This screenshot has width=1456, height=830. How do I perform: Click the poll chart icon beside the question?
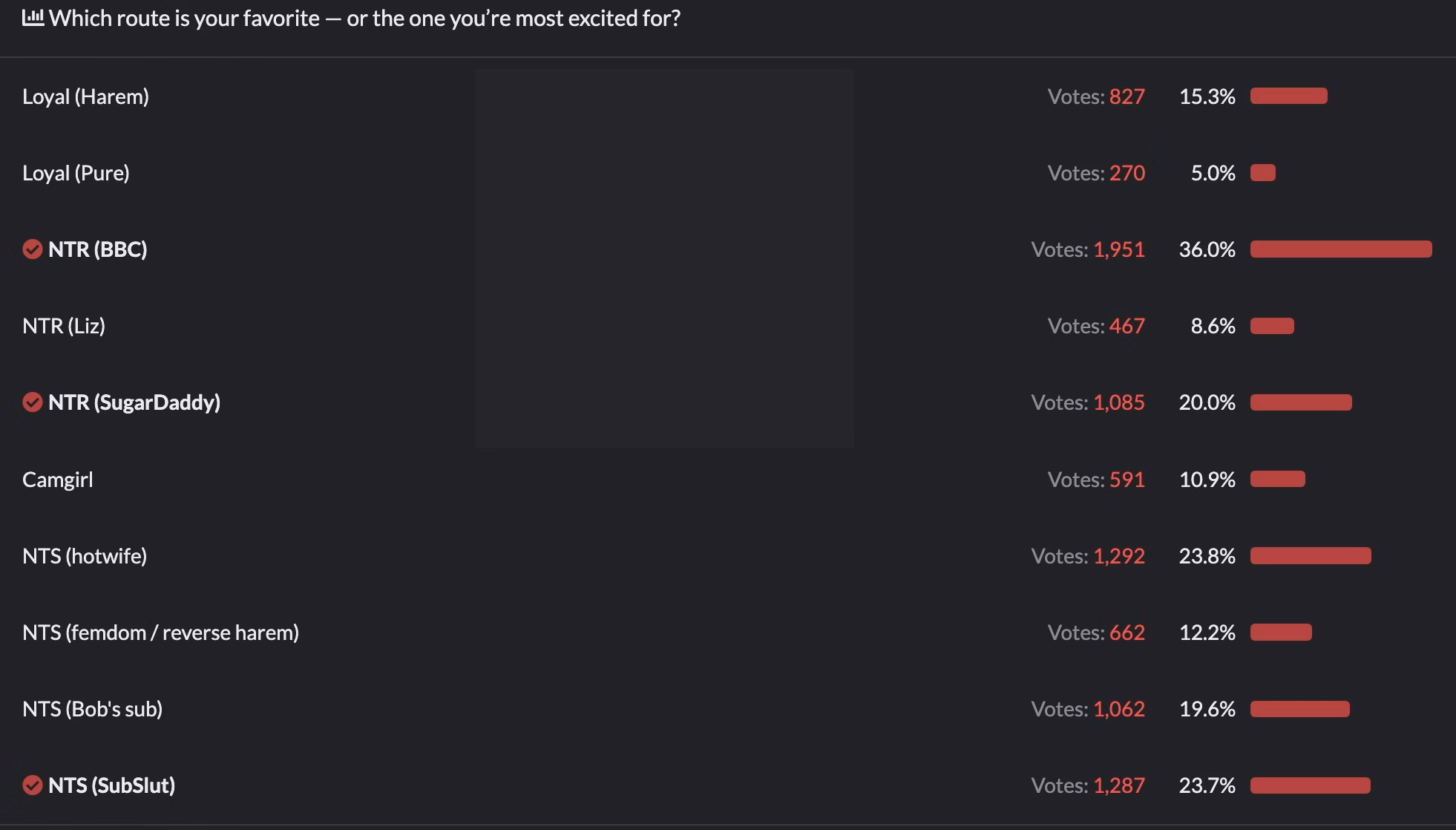point(33,18)
